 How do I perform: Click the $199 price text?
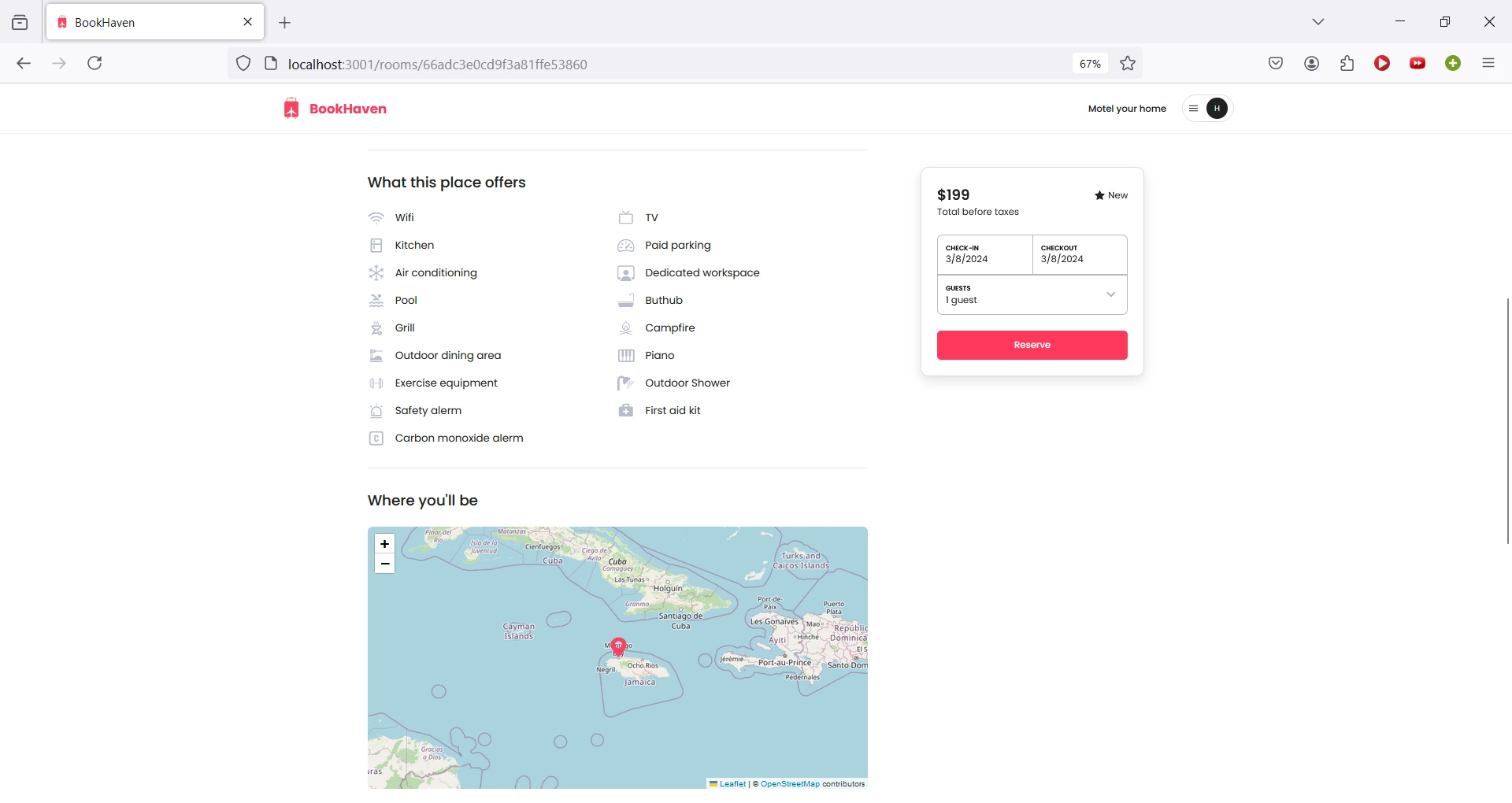954,195
